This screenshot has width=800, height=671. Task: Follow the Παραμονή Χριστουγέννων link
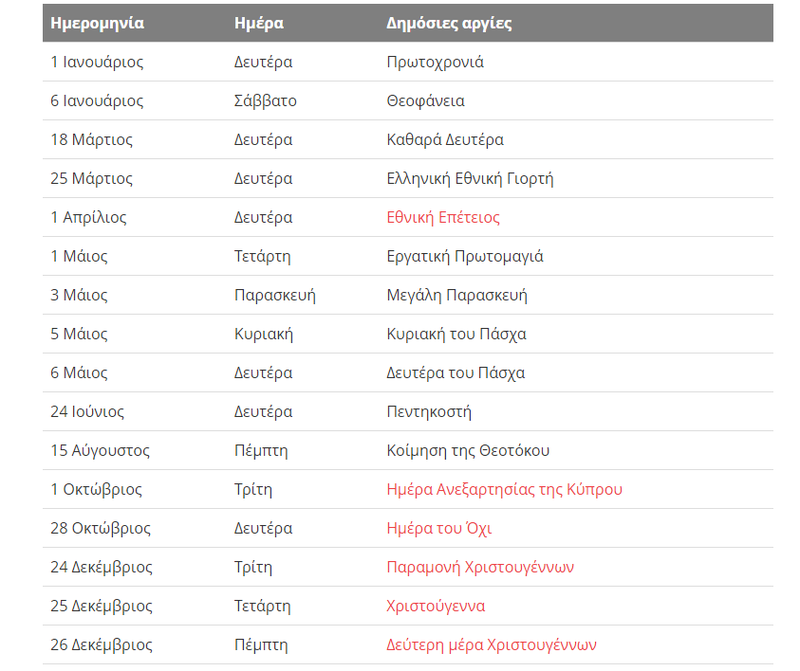(x=480, y=568)
